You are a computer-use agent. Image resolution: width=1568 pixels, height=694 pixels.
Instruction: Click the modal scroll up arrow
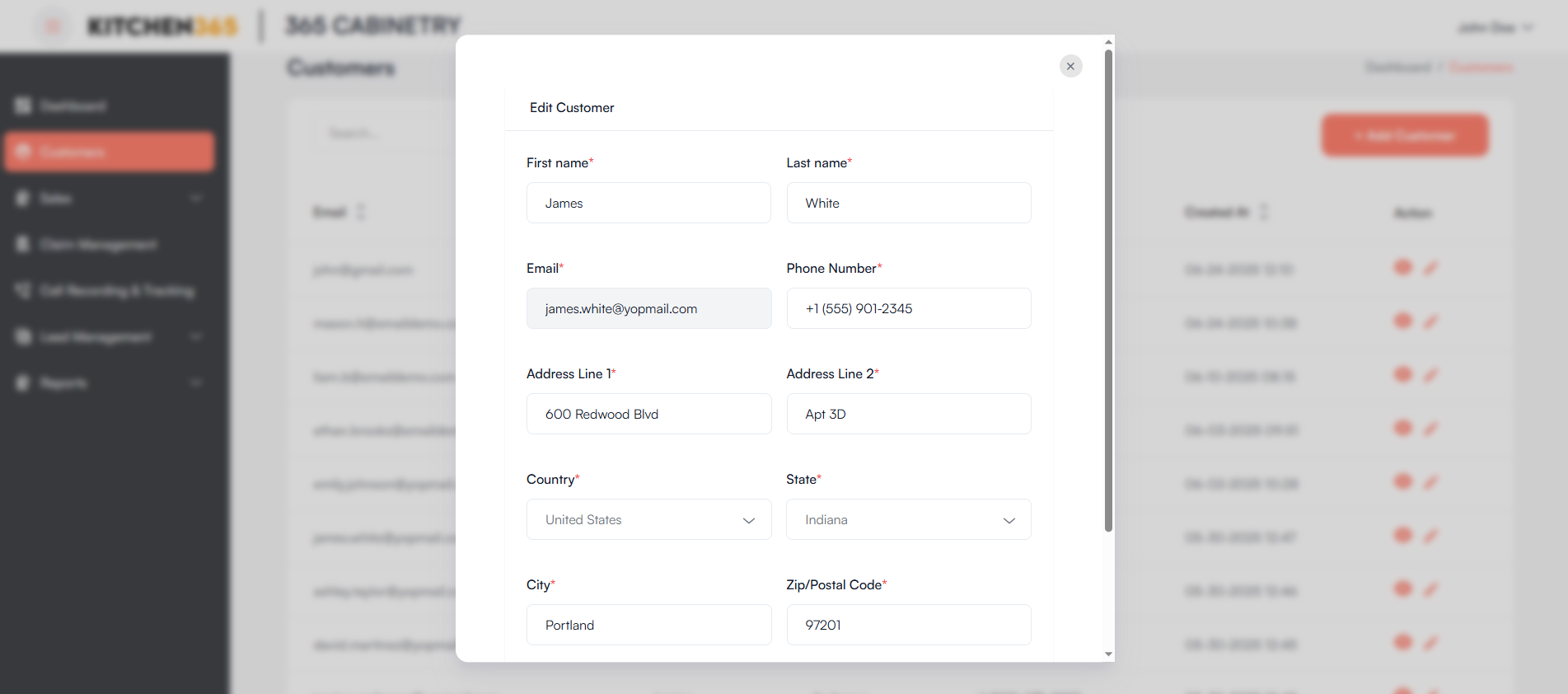[1108, 41]
